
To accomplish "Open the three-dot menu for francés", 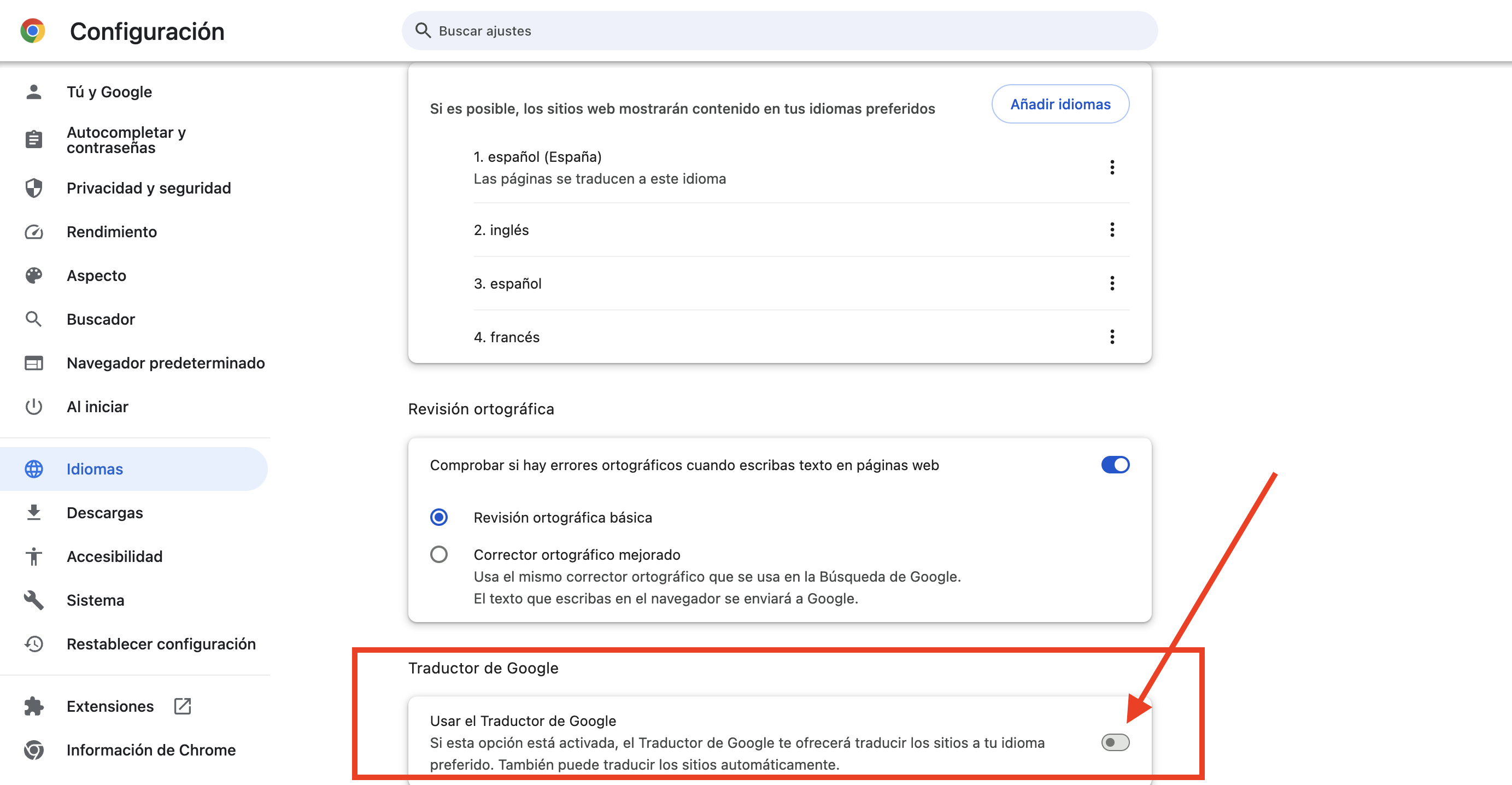I will pyautogui.click(x=1112, y=336).
